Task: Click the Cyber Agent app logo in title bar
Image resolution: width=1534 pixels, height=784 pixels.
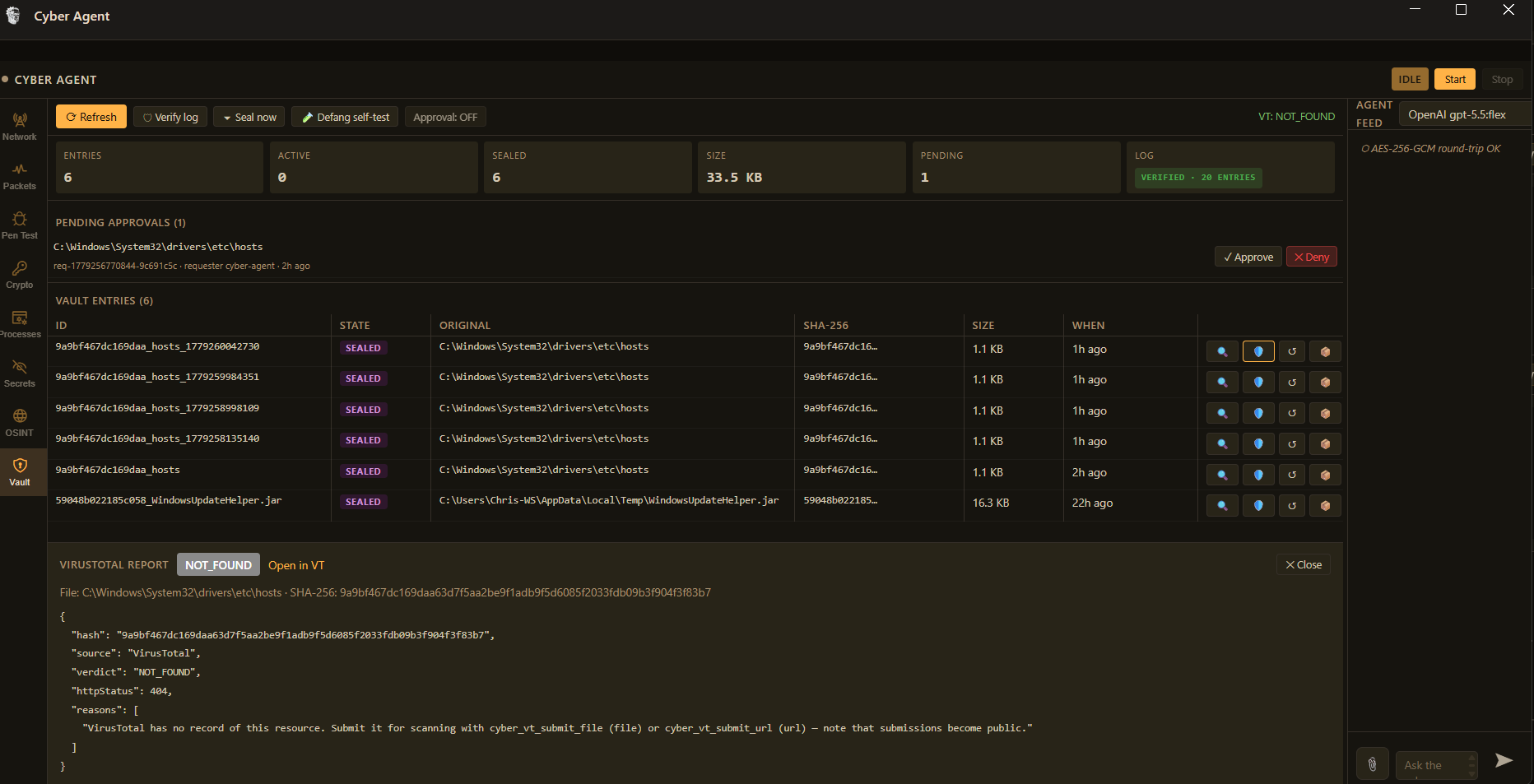Action: (13, 16)
